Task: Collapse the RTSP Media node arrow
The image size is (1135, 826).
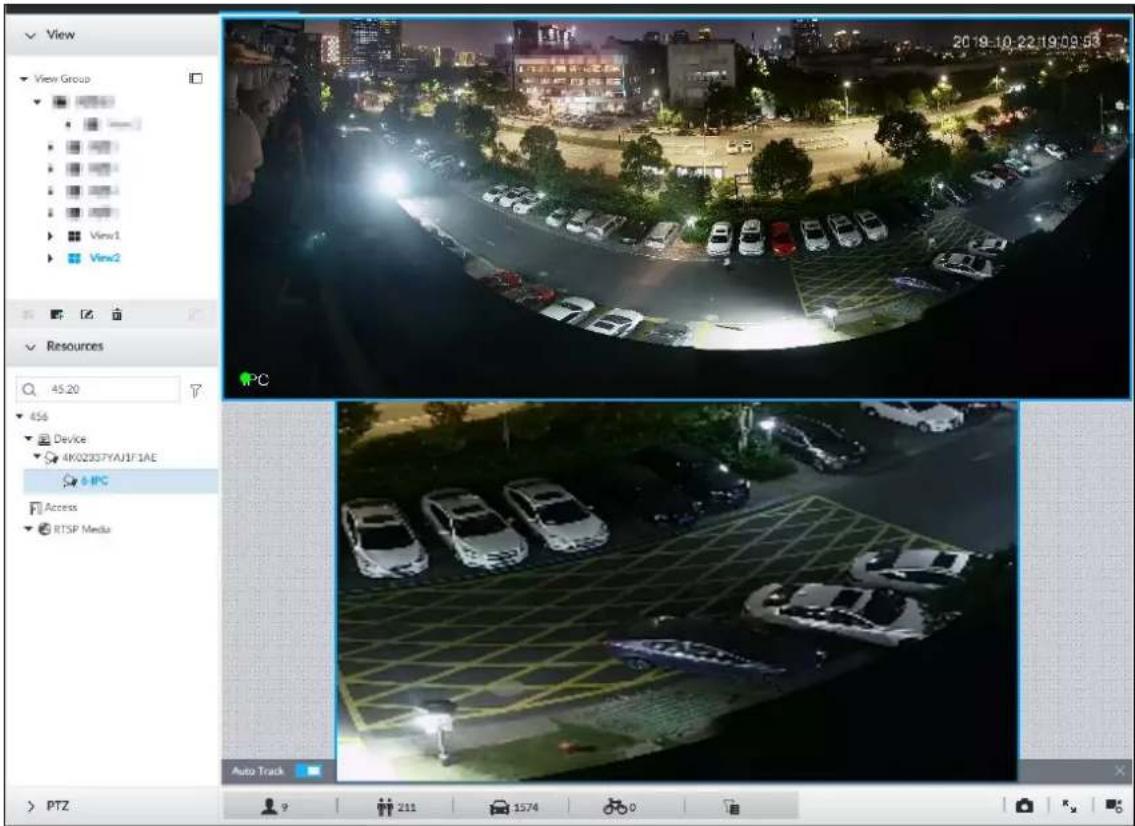Action: pos(28,529)
